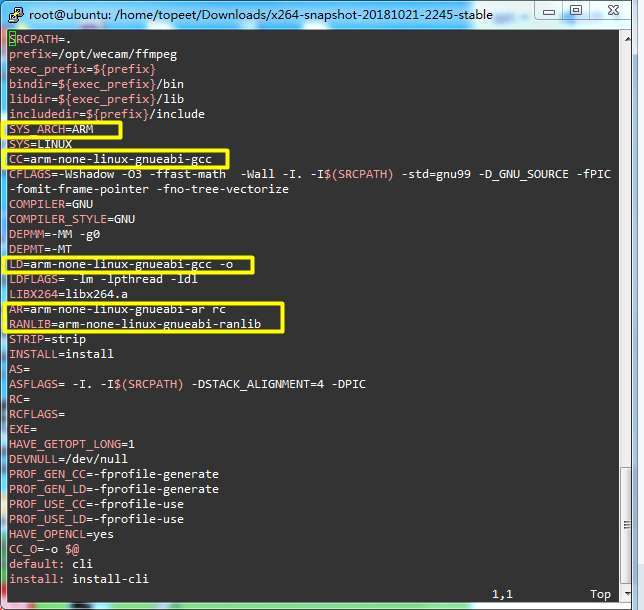Viewport: 644px width, 610px height.
Task: Click the PROF_USE_CC=-fprofile-use line
Action: (x=97, y=504)
